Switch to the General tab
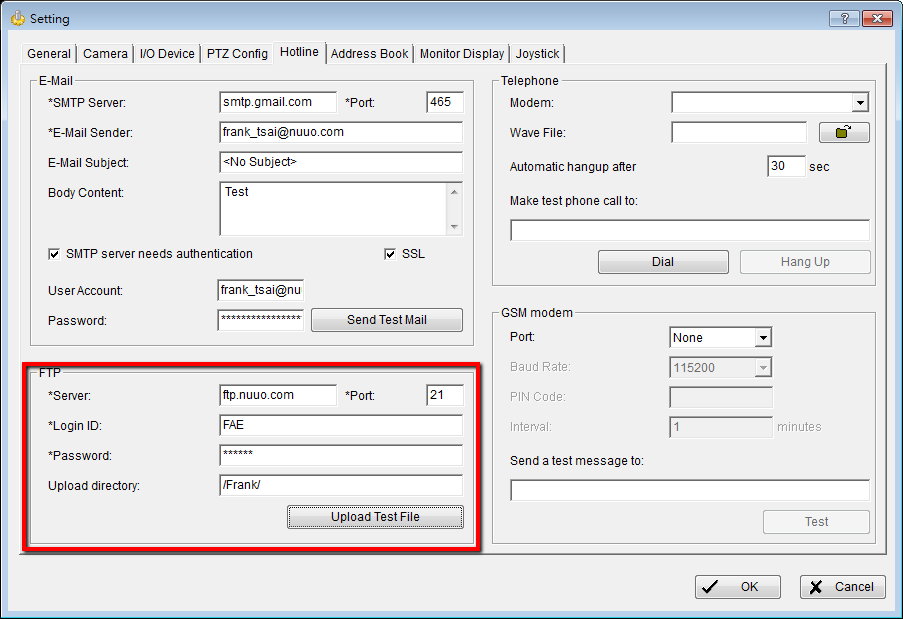Screen dimensions: 903x619 [49, 54]
